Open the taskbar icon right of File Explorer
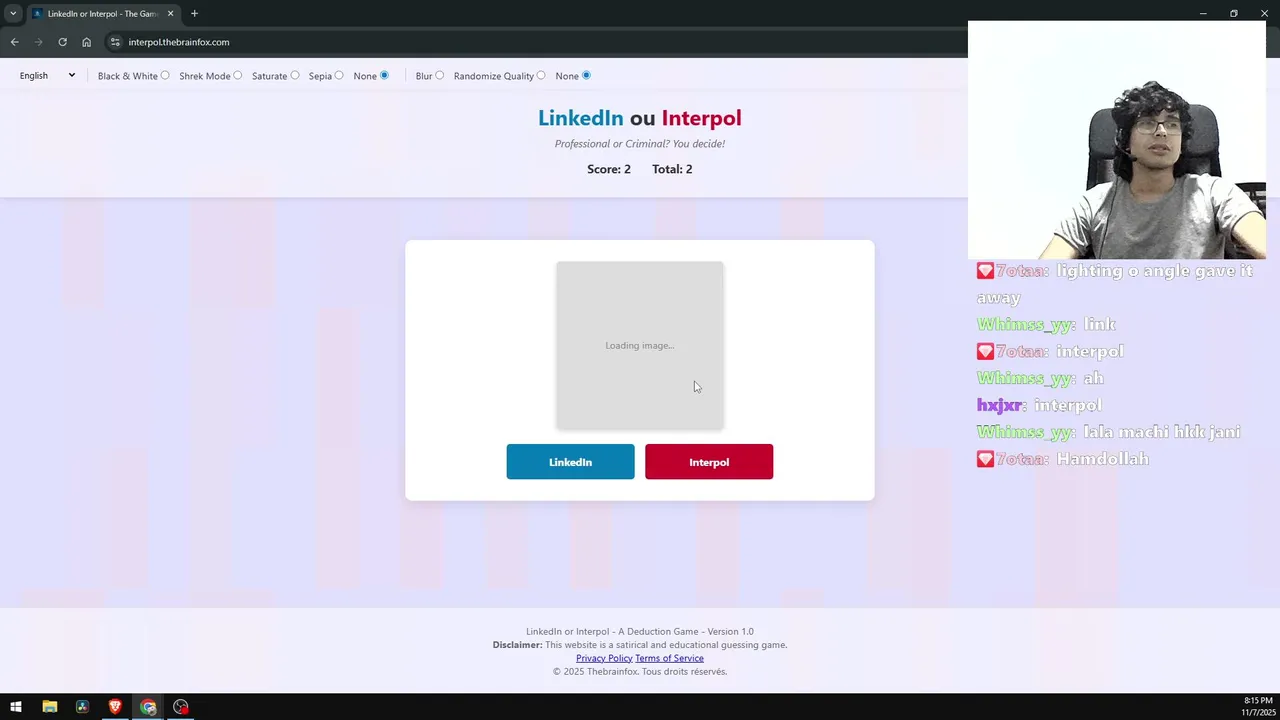Viewport: 1280px width, 720px height. [x=82, y=707]
